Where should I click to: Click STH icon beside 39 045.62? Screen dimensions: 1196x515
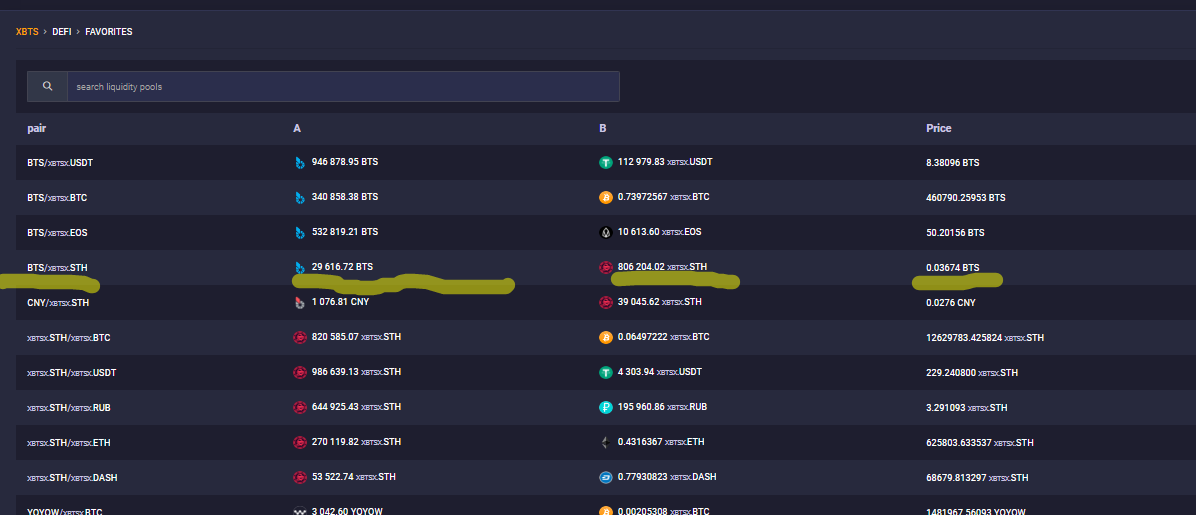tap(606, 303)
